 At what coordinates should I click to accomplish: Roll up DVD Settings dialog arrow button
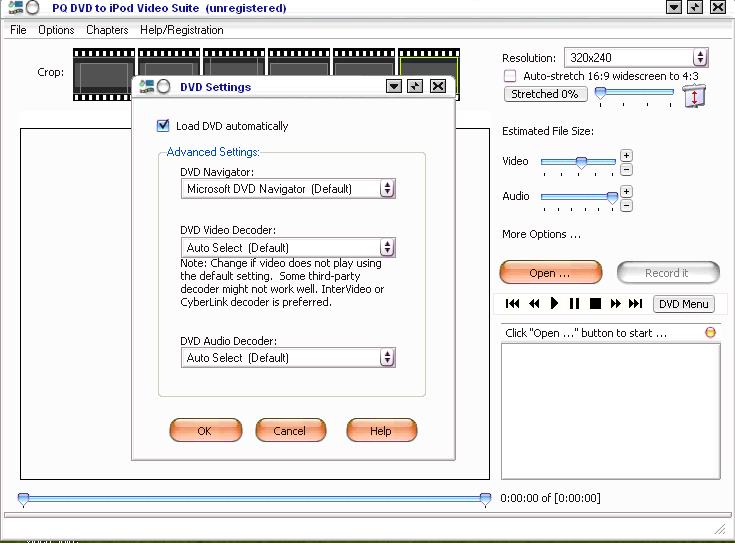394,86
